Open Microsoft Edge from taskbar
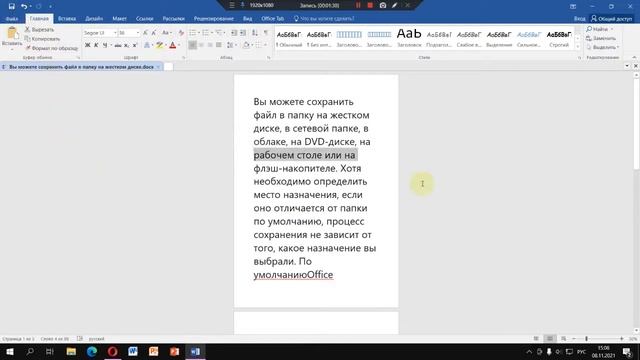This screenshot has width=640, height=360. click(92, 351)
